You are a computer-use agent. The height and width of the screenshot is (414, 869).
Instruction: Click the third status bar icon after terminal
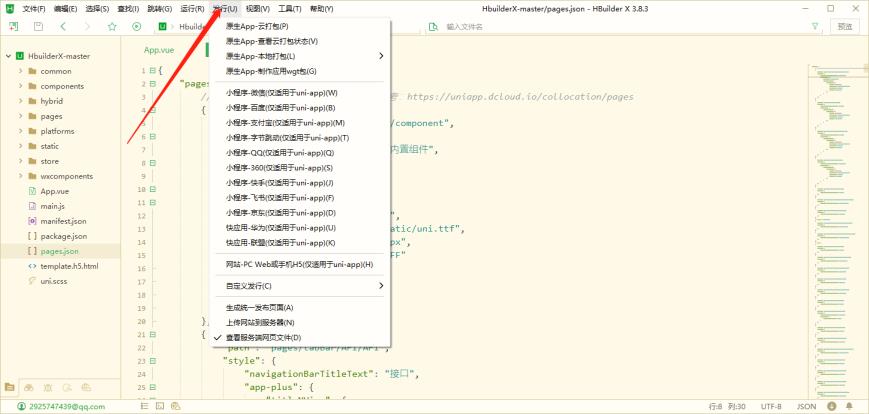pos(175,406)
